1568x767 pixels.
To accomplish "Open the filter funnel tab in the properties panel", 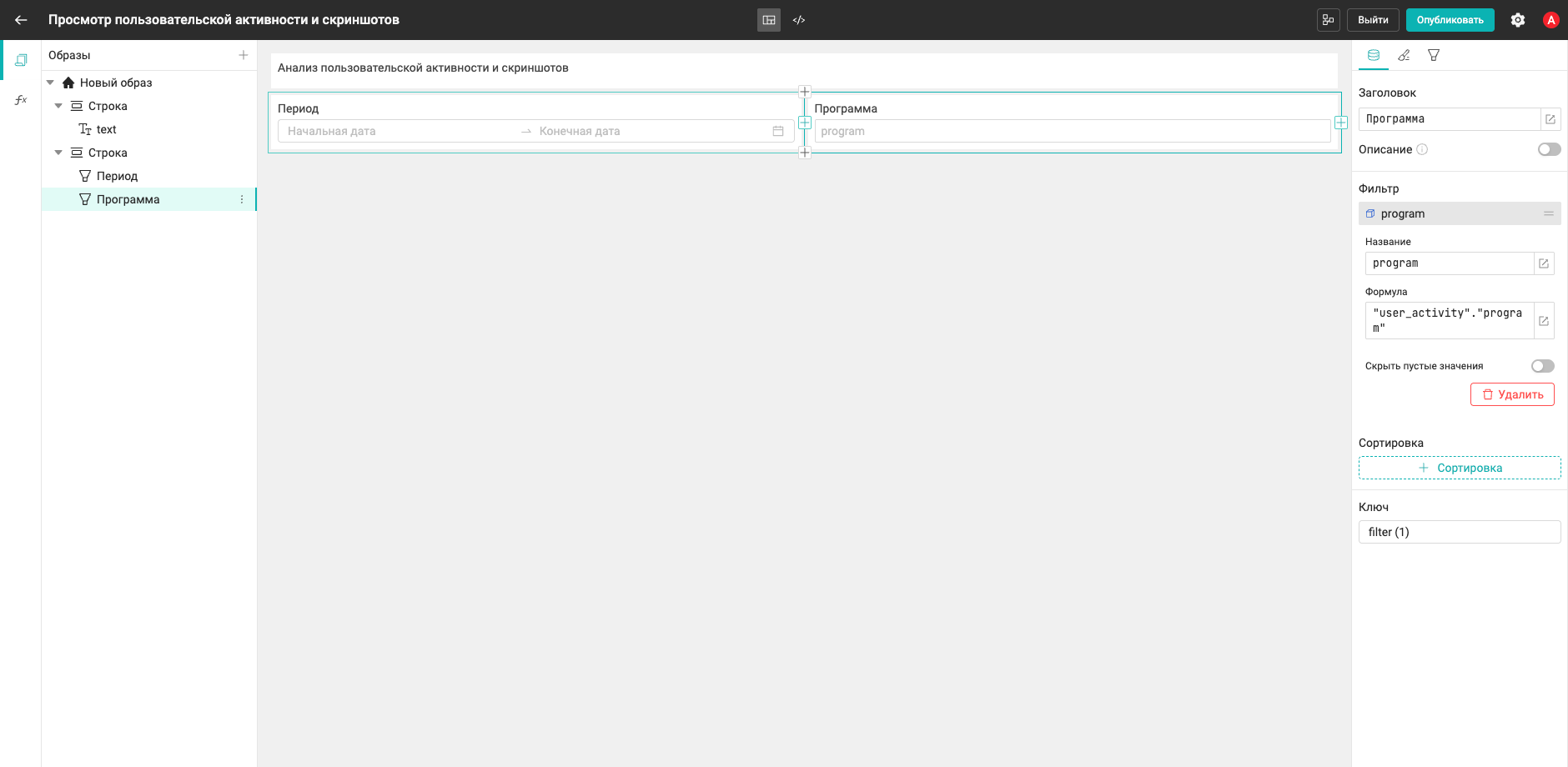I will 1434,55.
